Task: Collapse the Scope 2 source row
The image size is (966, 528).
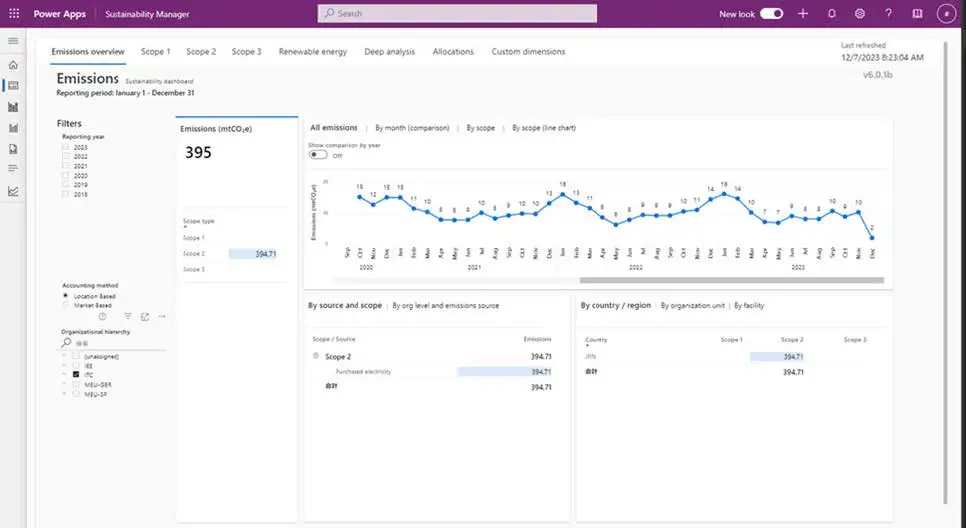Action: click(x=316, y=356)
